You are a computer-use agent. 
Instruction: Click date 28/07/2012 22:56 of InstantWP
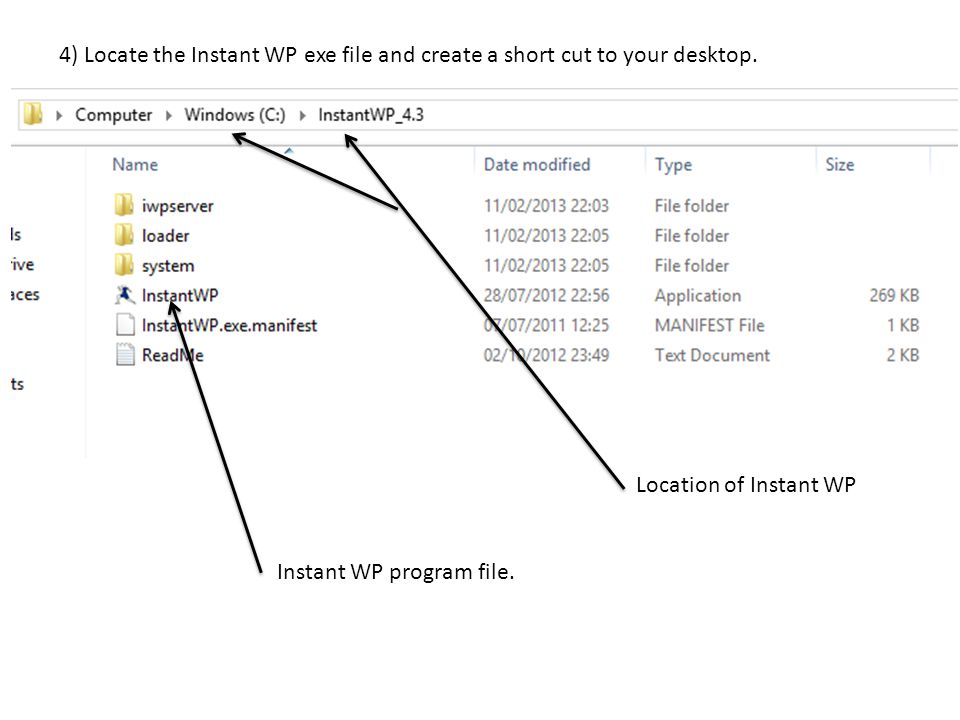(546, 296)
